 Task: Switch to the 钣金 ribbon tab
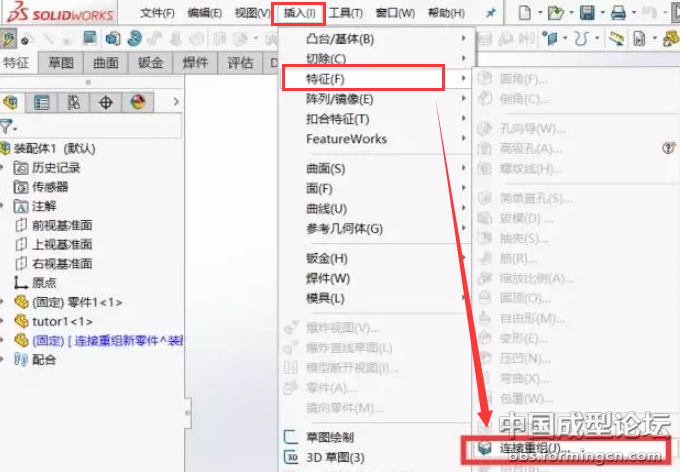pos(151,62)
